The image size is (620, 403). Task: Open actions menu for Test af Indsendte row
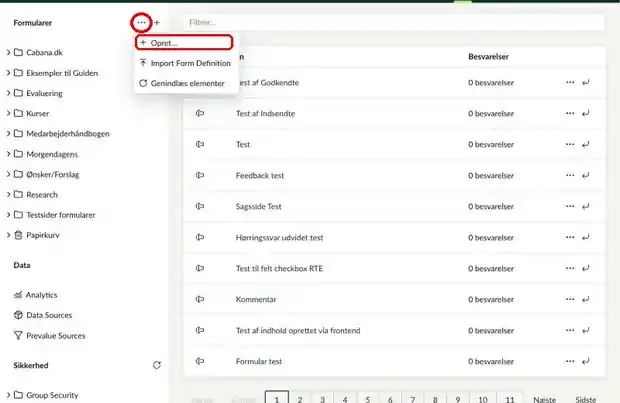pos(570,113)
